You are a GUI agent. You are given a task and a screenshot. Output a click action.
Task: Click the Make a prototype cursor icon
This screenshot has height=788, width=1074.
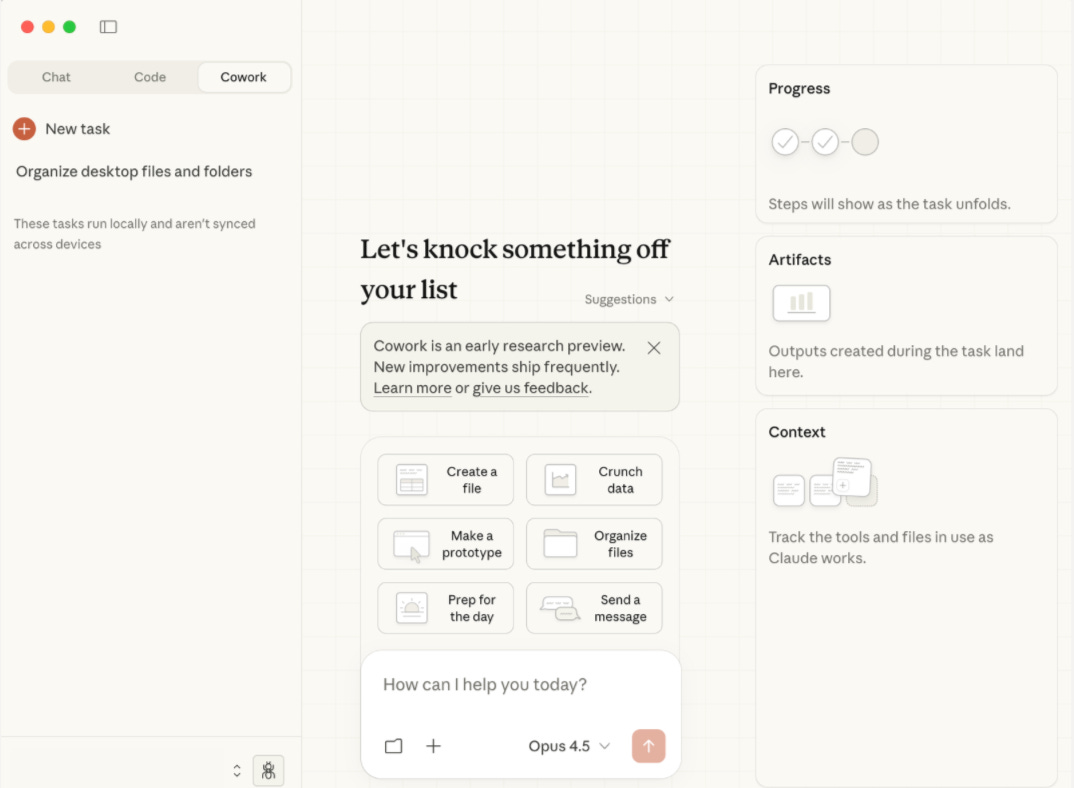[412, 545]
